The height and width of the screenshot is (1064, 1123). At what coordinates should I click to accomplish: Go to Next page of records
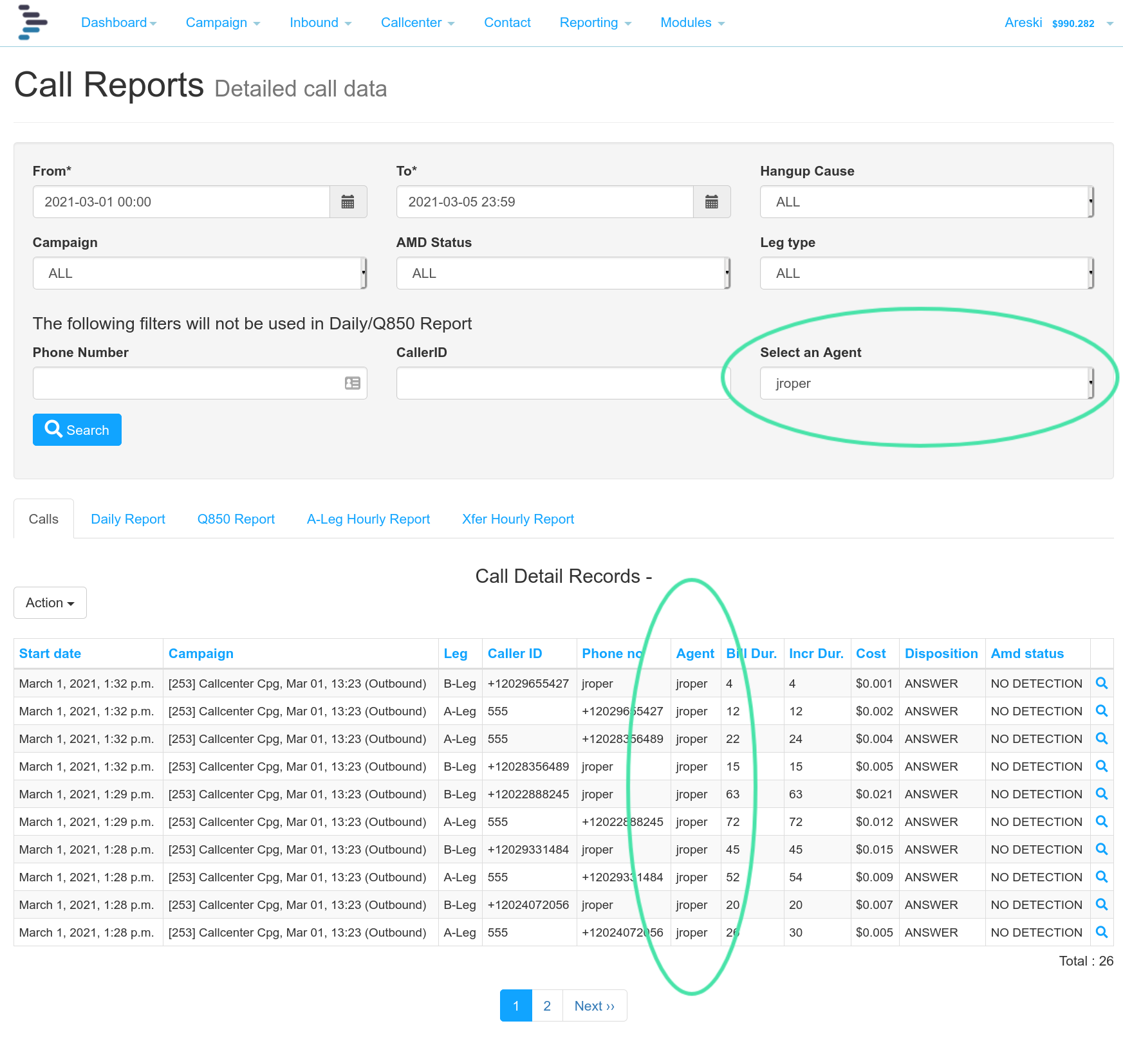point(593,1005)
